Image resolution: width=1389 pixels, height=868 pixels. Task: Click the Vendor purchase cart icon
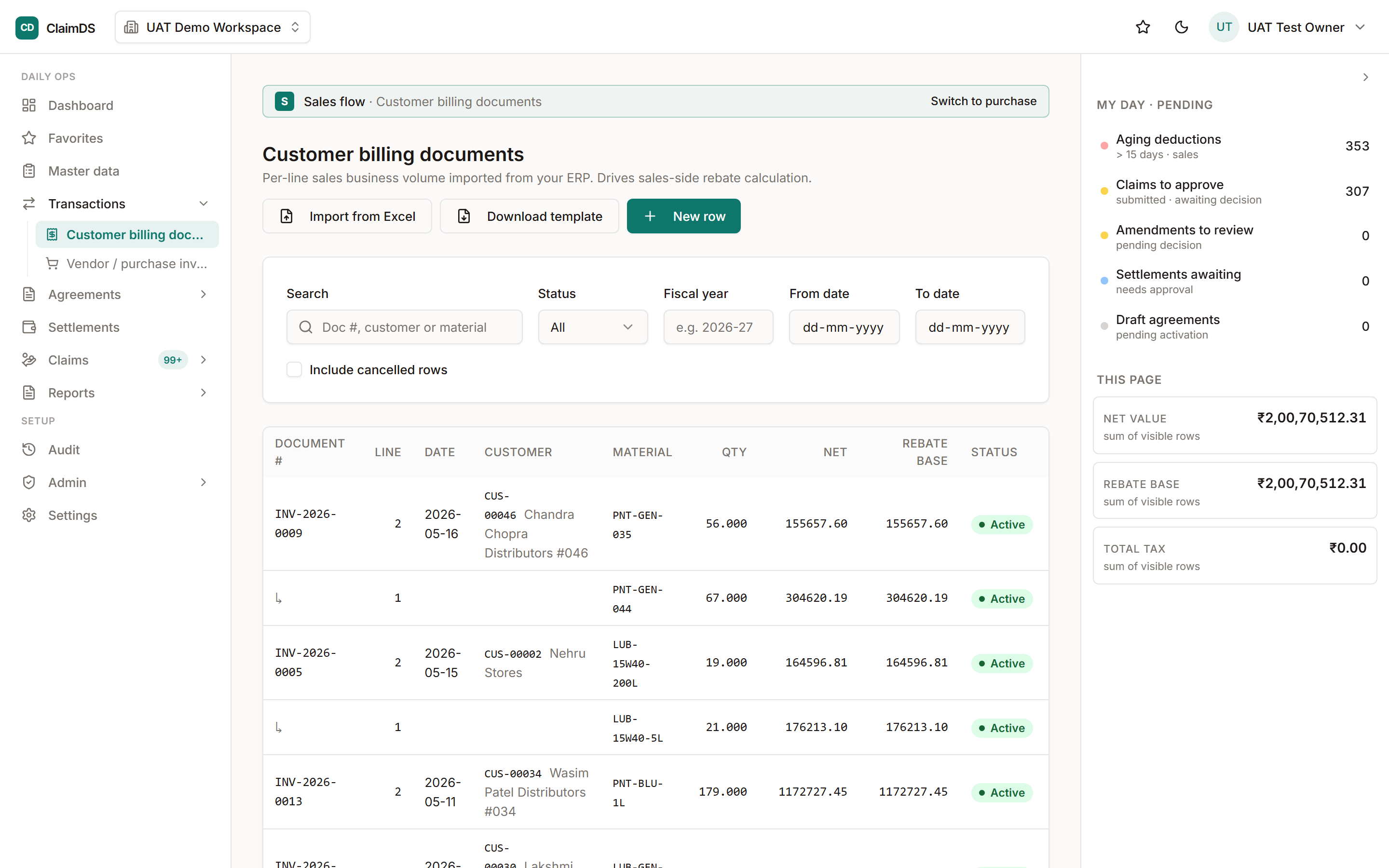[52, 263]
